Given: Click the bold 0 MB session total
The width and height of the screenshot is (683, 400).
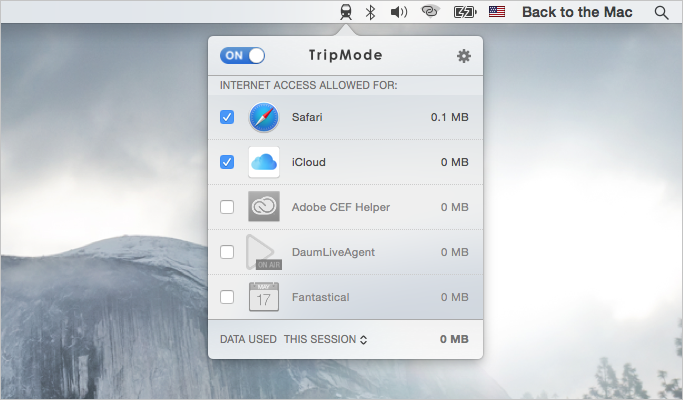Looking at the screenshot, I should pyautogui.click(x=454, y=339).
